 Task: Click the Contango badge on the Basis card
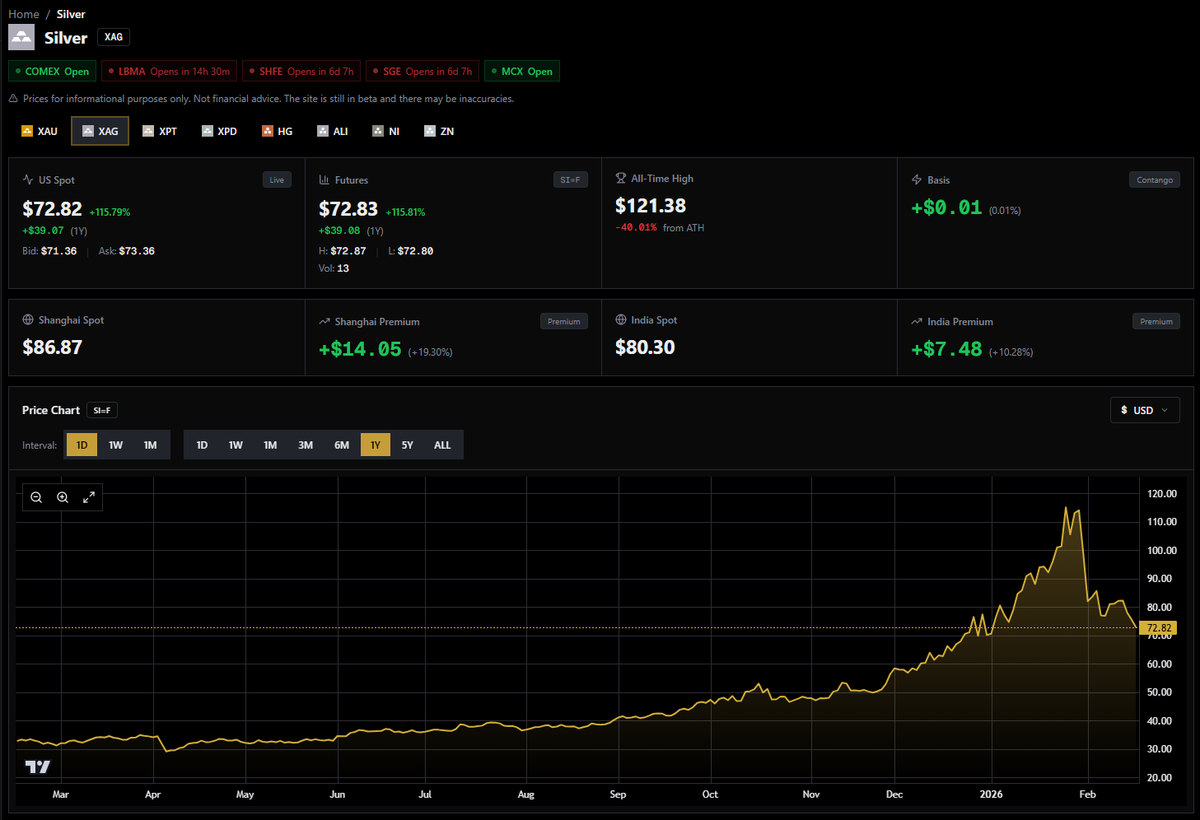tap(1153, 180)
